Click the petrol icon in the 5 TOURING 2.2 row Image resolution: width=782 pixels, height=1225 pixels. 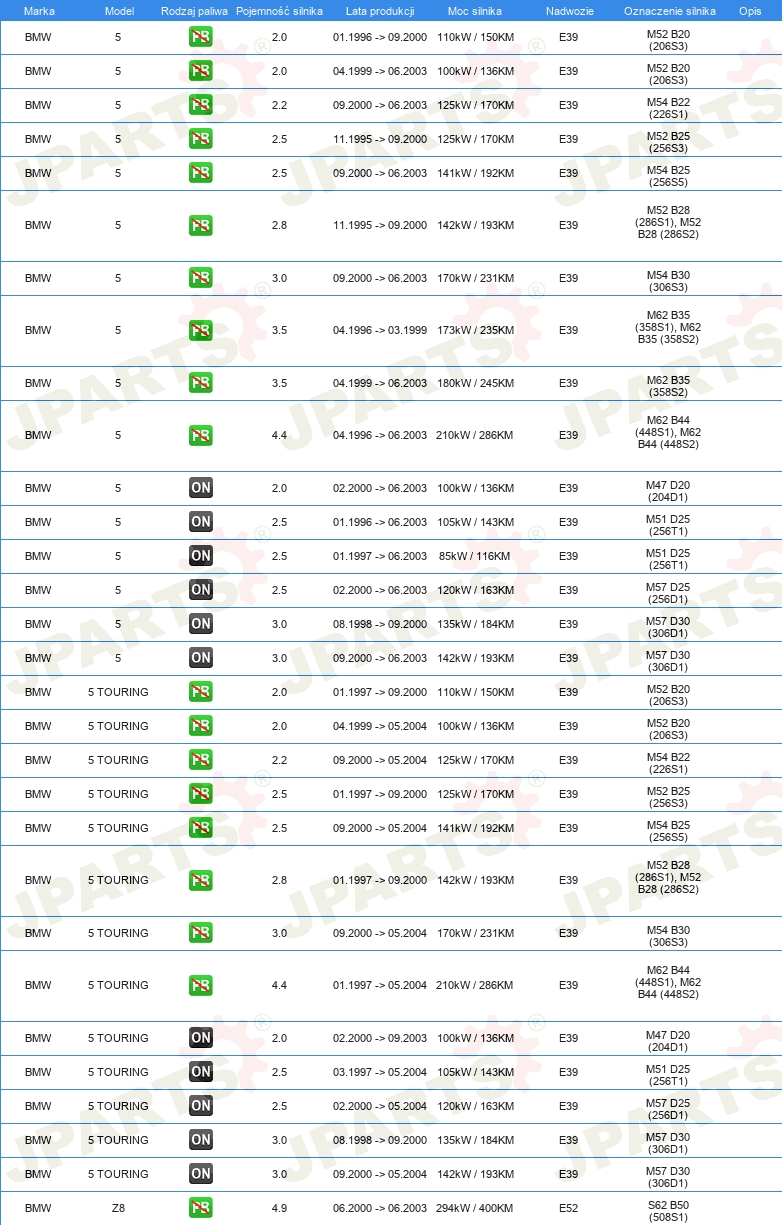[201, 760]
